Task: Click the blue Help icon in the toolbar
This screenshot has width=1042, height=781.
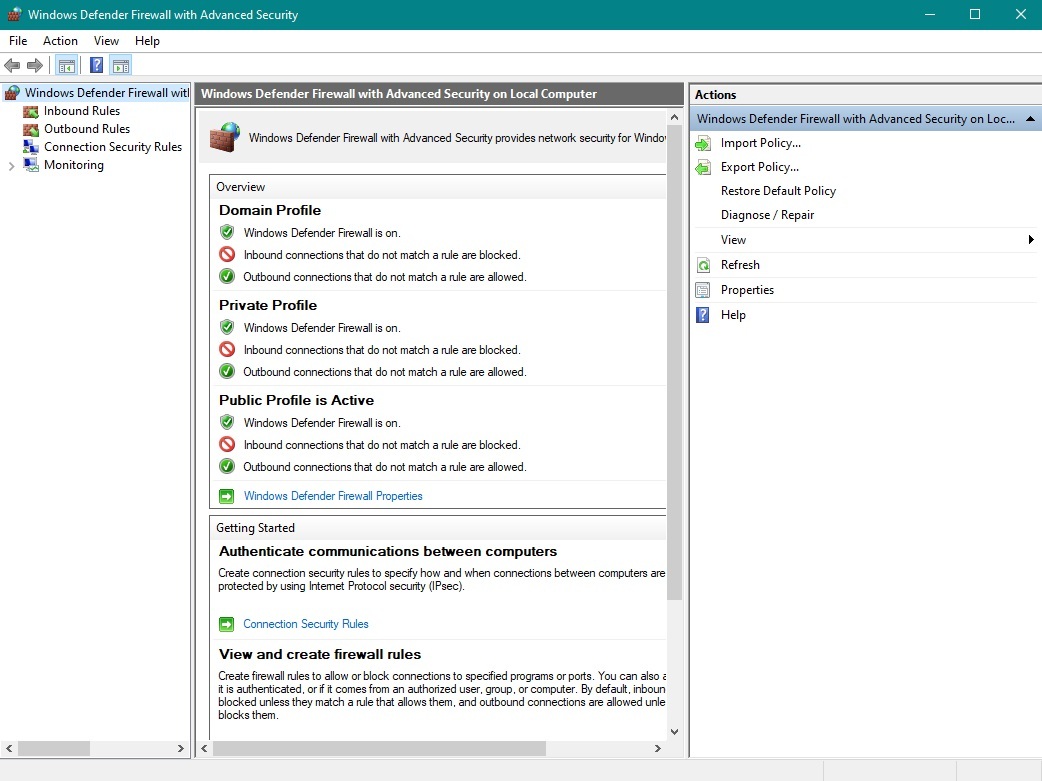Action: pos(96,66)
